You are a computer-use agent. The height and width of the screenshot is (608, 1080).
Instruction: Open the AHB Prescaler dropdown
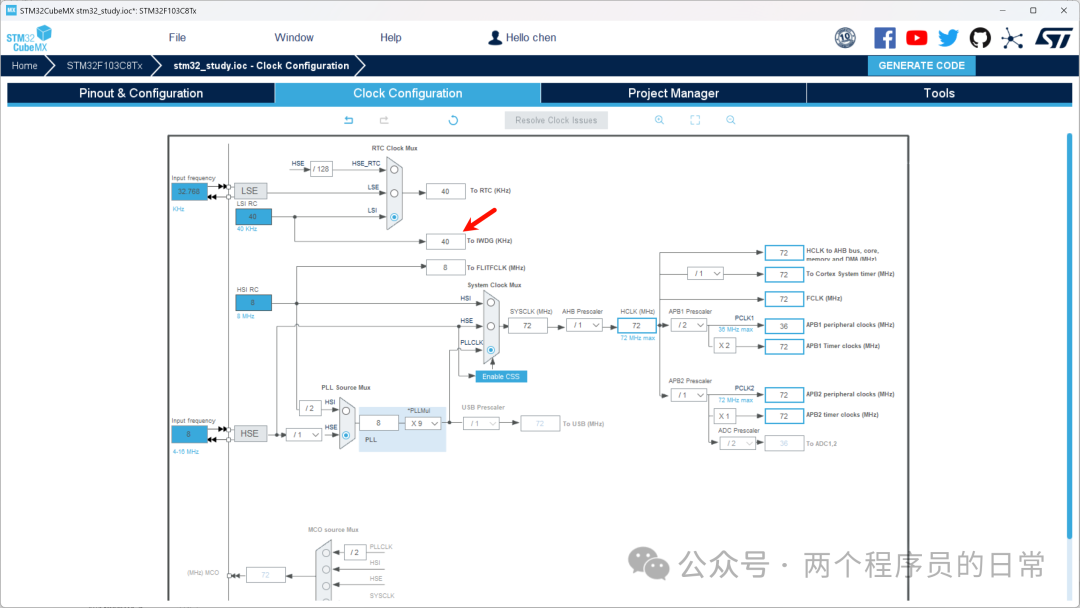pyautogui.click(x=584, y=325)
